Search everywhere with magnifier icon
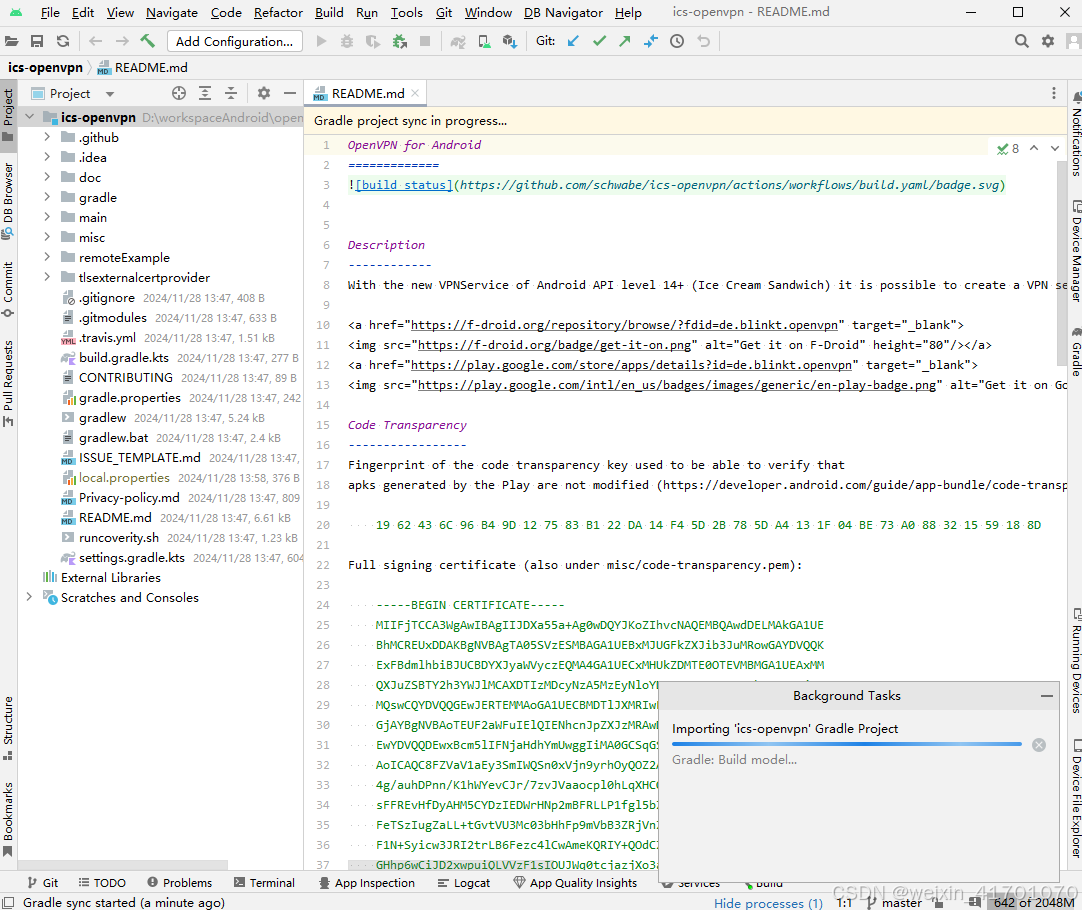Screen dimensions: 1082x910 1022,41
